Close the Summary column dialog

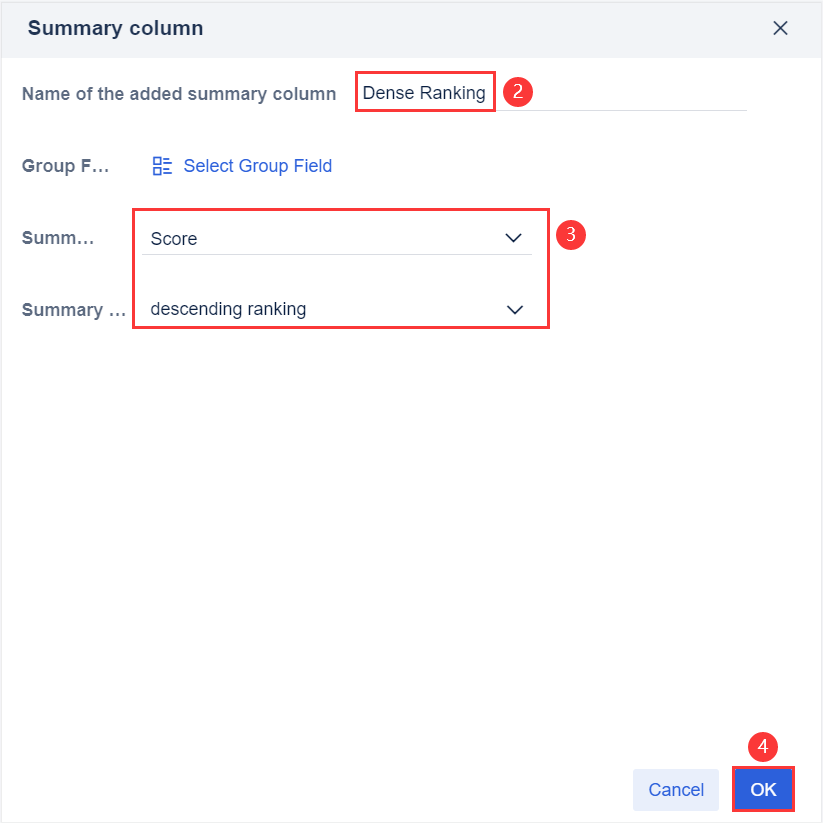click(781, 28)
